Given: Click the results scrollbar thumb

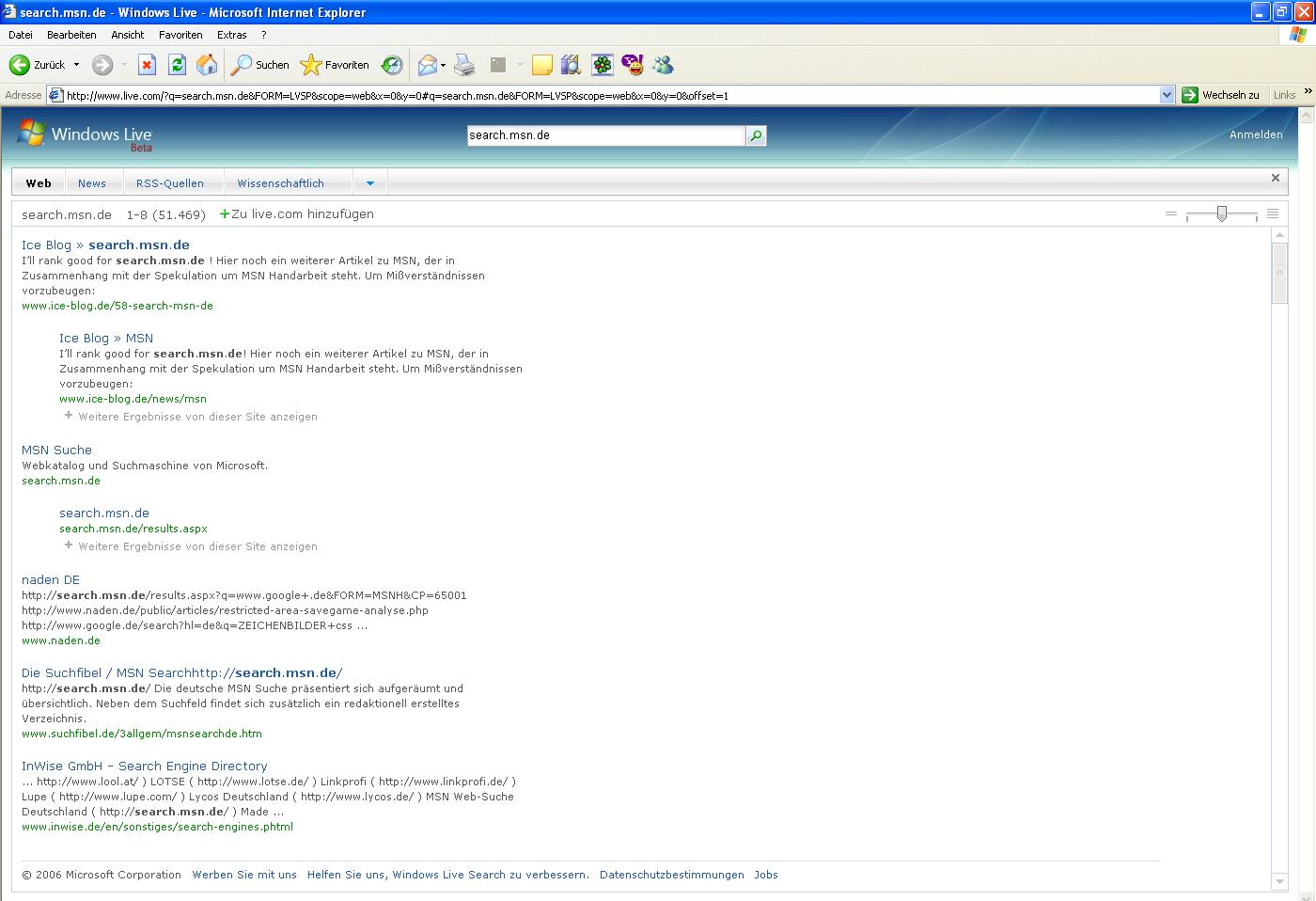Looking at the screenshot, I should pyautogui.click(x=1279, y=273).
